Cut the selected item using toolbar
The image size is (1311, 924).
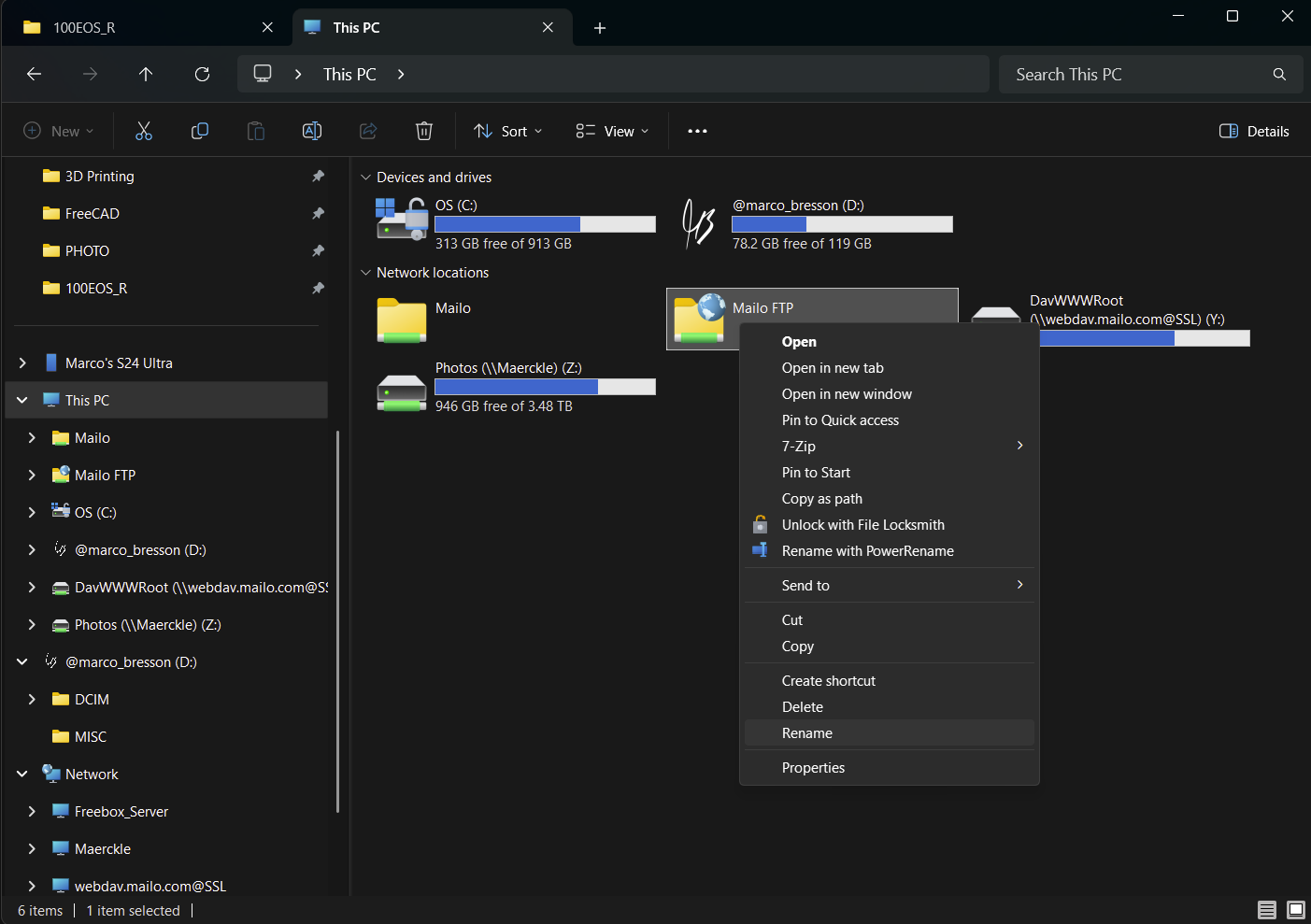coord(143,131)
